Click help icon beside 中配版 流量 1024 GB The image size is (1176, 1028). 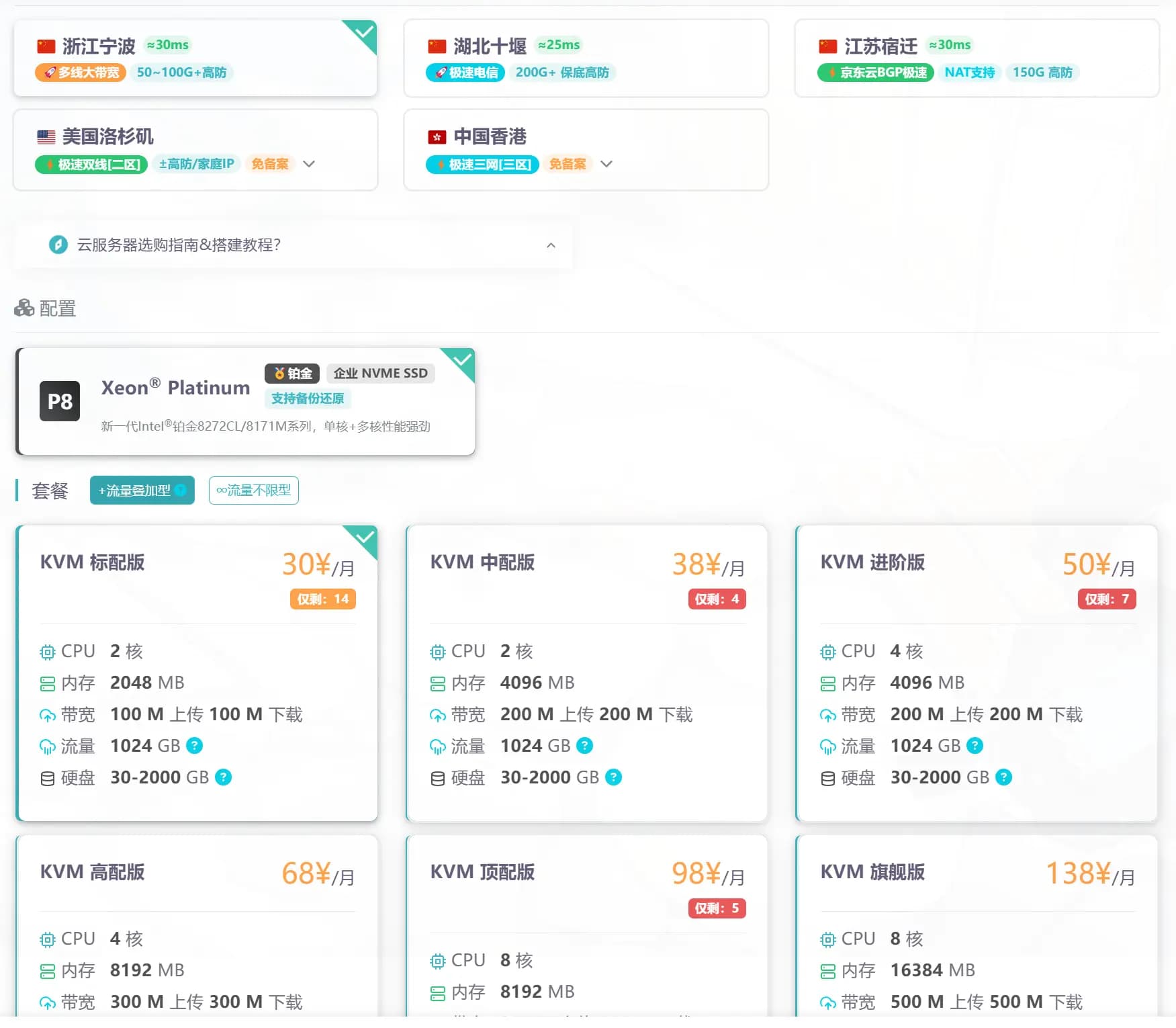(584, 746)
